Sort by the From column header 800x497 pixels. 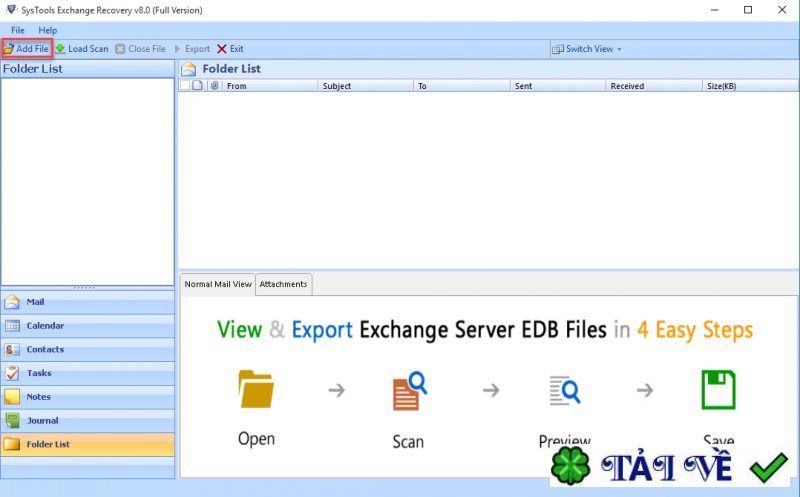[x=270, y=86]
